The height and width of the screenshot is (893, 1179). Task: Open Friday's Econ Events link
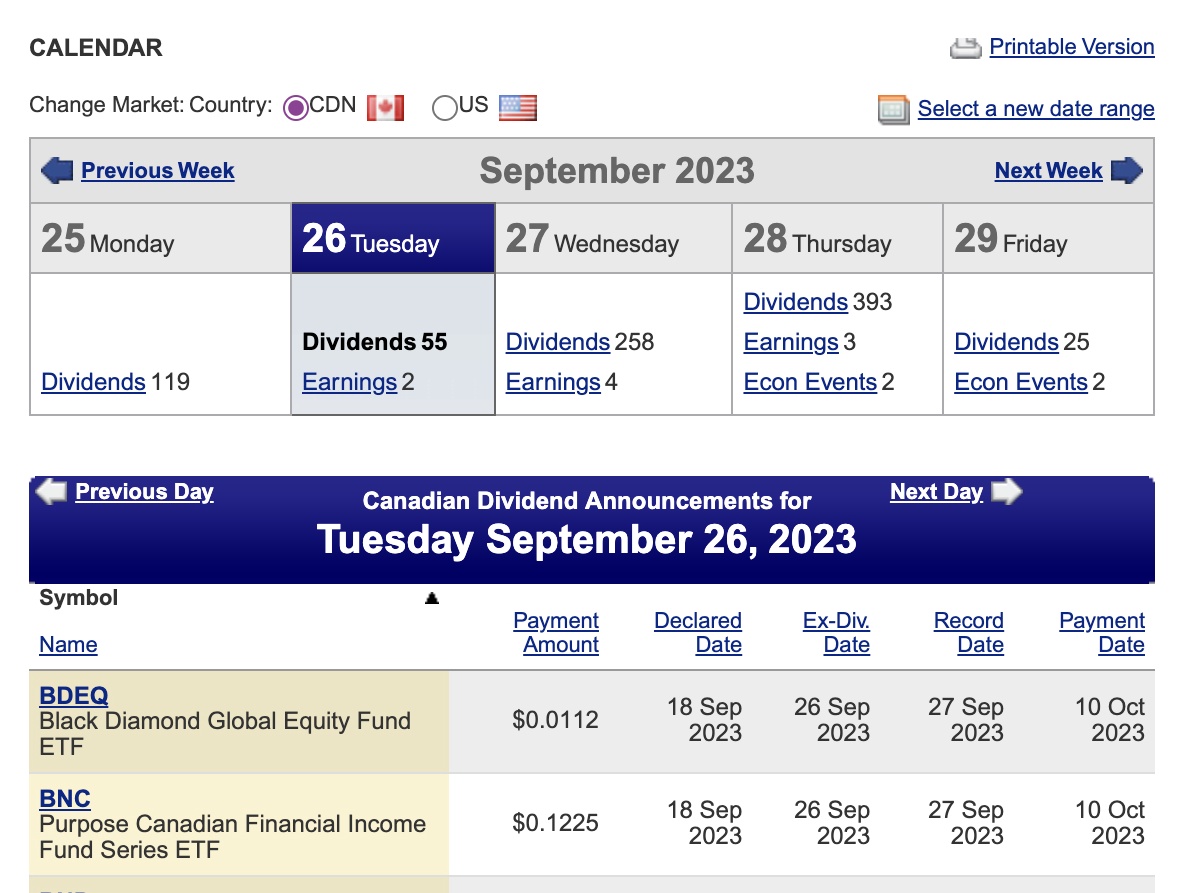coord(1021,382)
